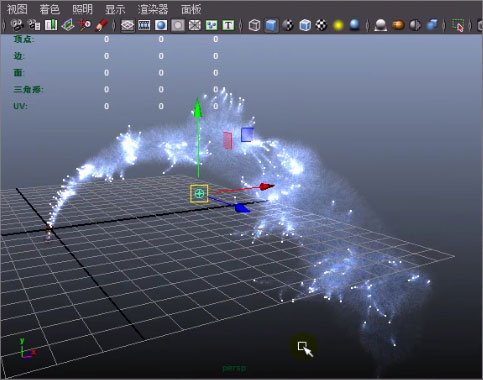
Task: Open the camera attributes icon
Action: 34,25
